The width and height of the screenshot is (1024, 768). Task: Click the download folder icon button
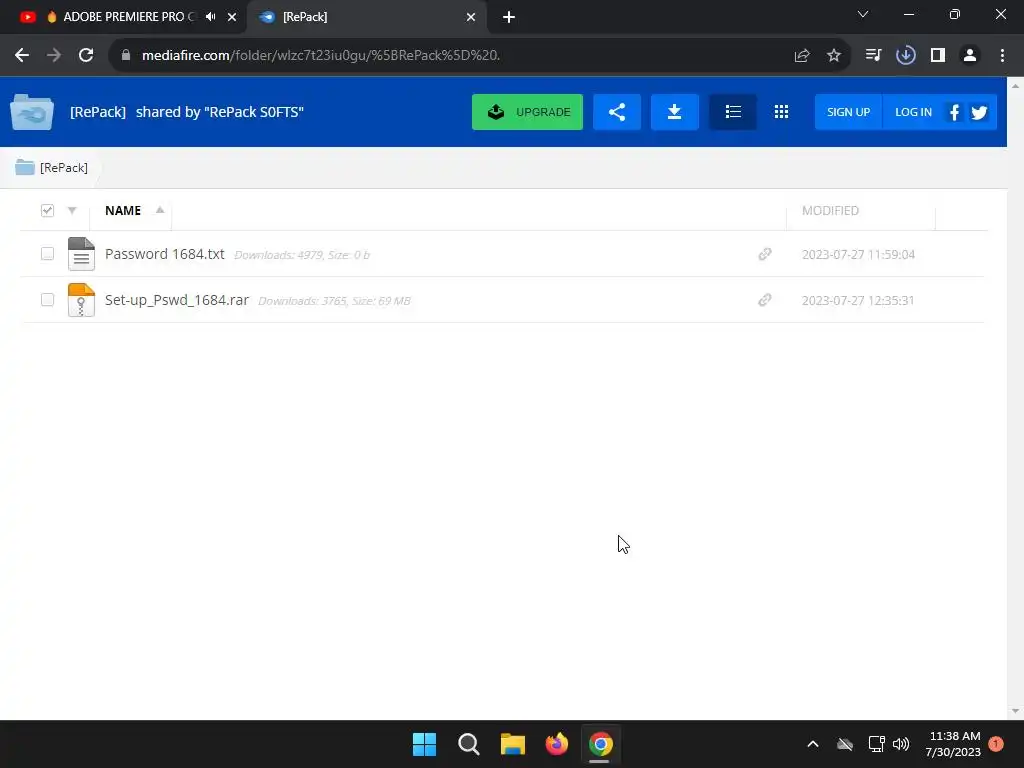click(x=675, y=112)
